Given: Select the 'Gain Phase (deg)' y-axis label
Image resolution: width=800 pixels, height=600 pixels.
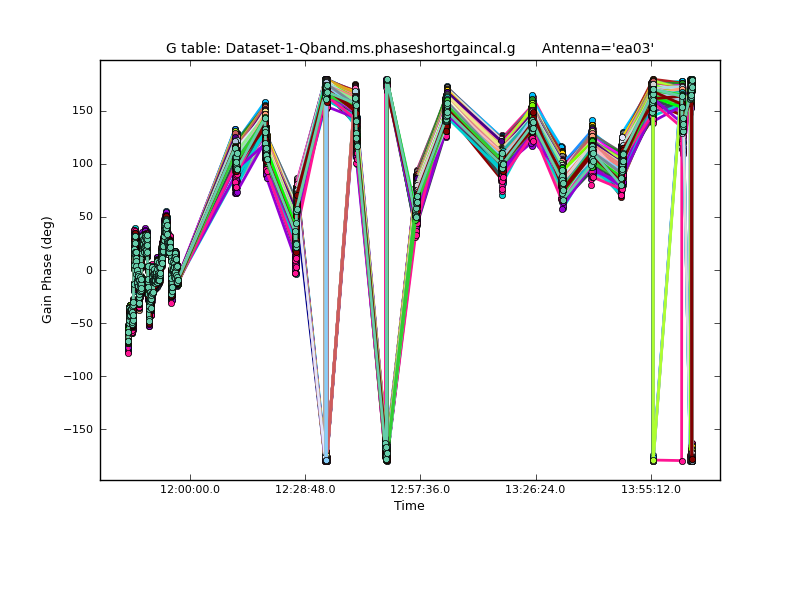Looking at the screenshot, I should [47, 270].
